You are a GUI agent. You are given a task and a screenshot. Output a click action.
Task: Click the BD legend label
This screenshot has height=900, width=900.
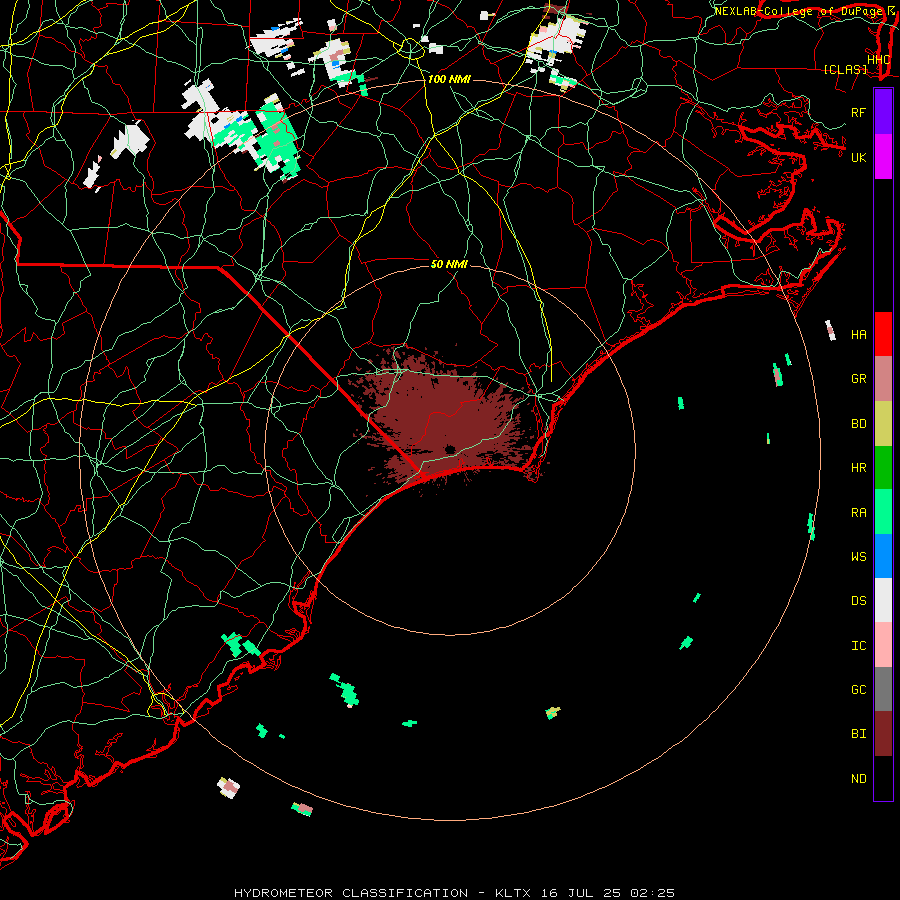point(859,424)
